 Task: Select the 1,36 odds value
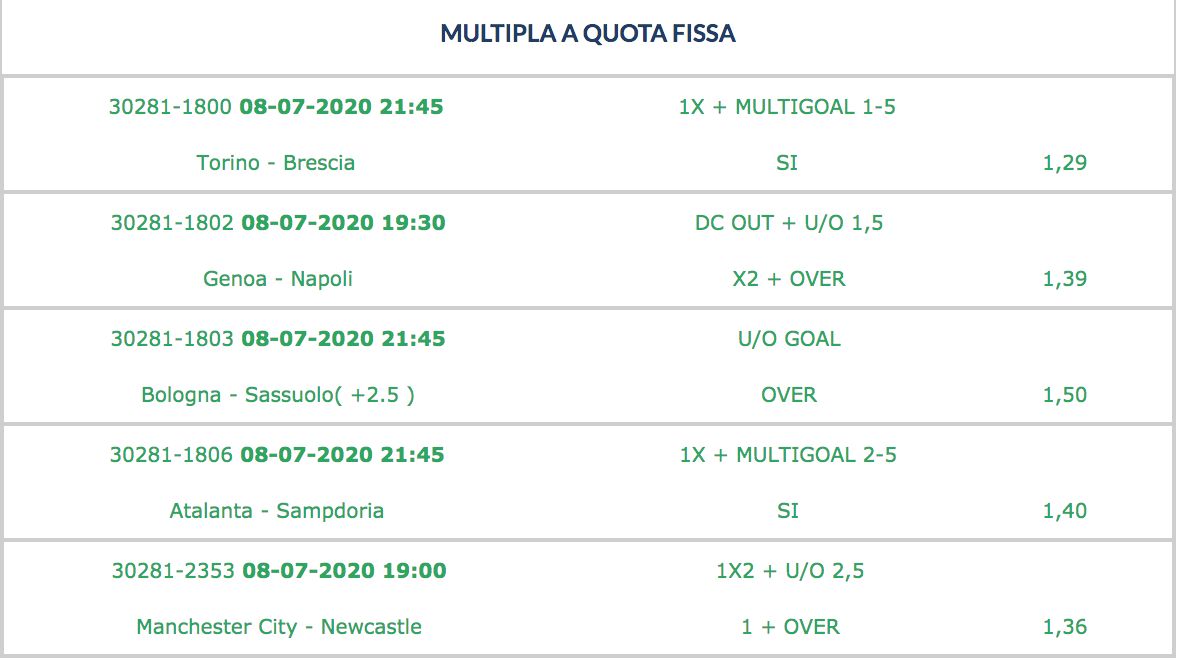1065,627
